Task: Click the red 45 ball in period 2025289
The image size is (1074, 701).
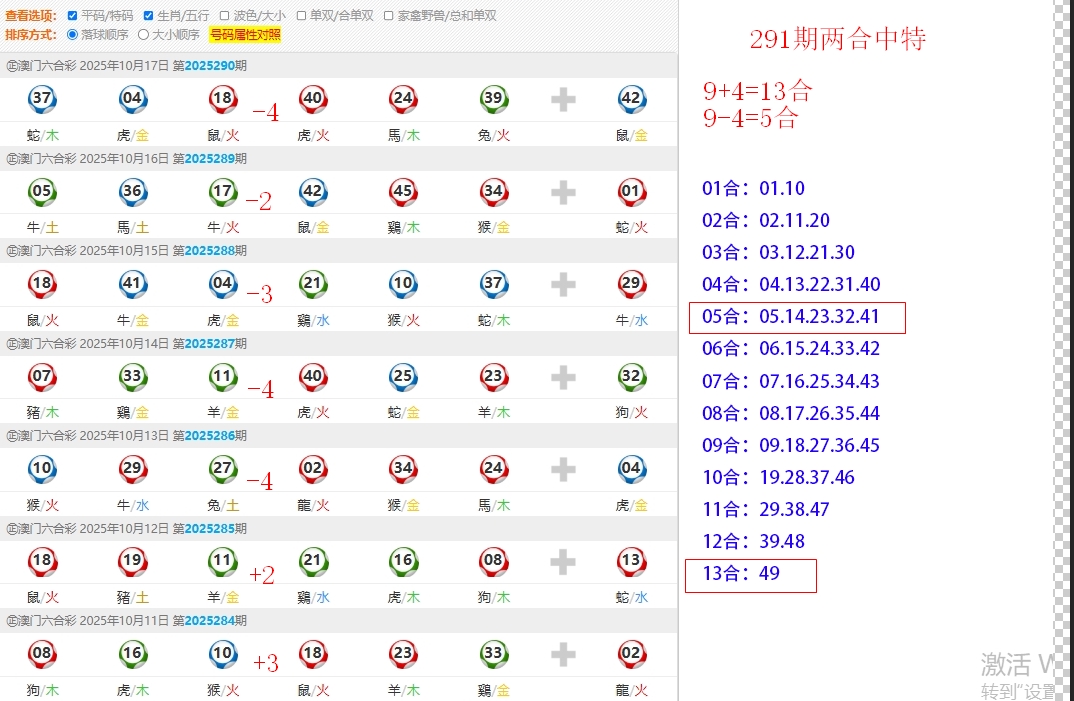Action: point(403,192)
